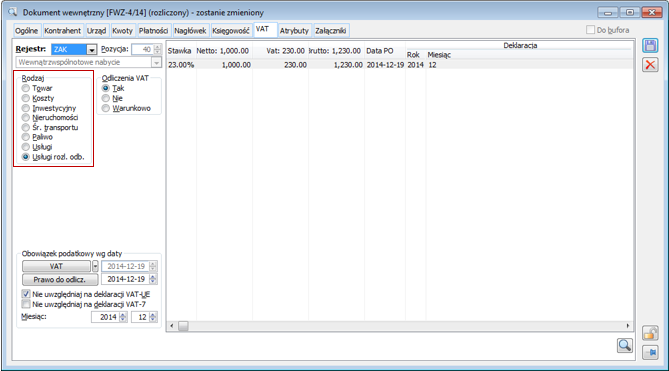The image size is (669, 371).
Task: Select the 1,230.00 gross value cell
Action: click(336, 65)
